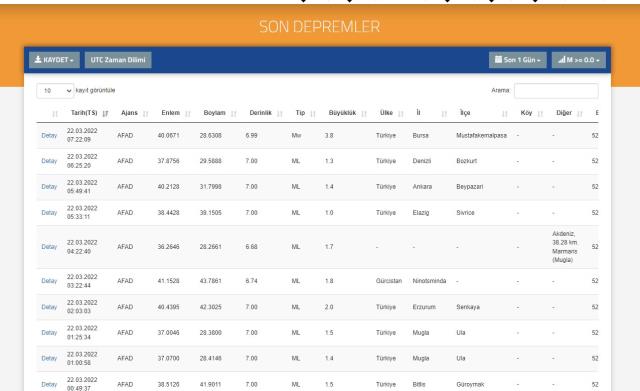Sort by the Boylam column icon

233,113
